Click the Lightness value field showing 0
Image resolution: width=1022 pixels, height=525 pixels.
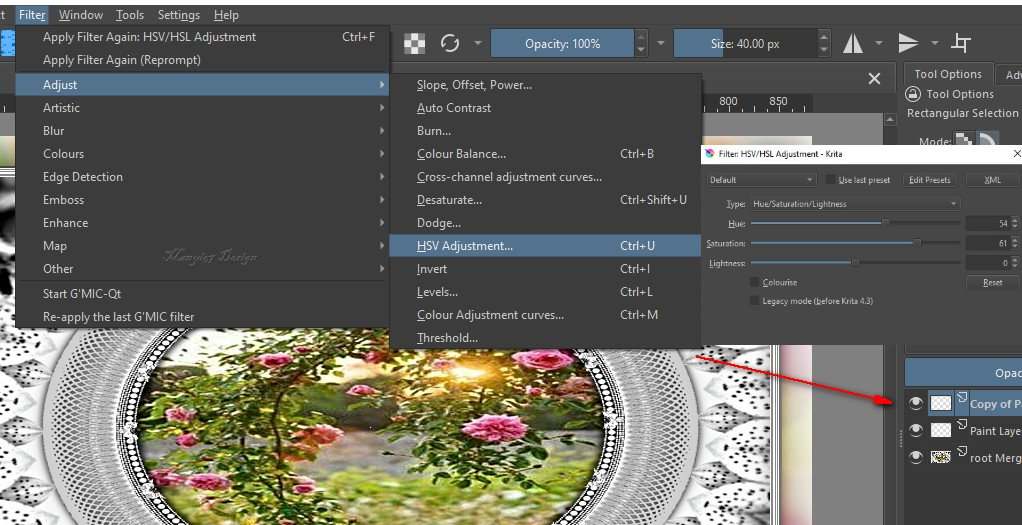pyautogui.click(x=988, y=263)
